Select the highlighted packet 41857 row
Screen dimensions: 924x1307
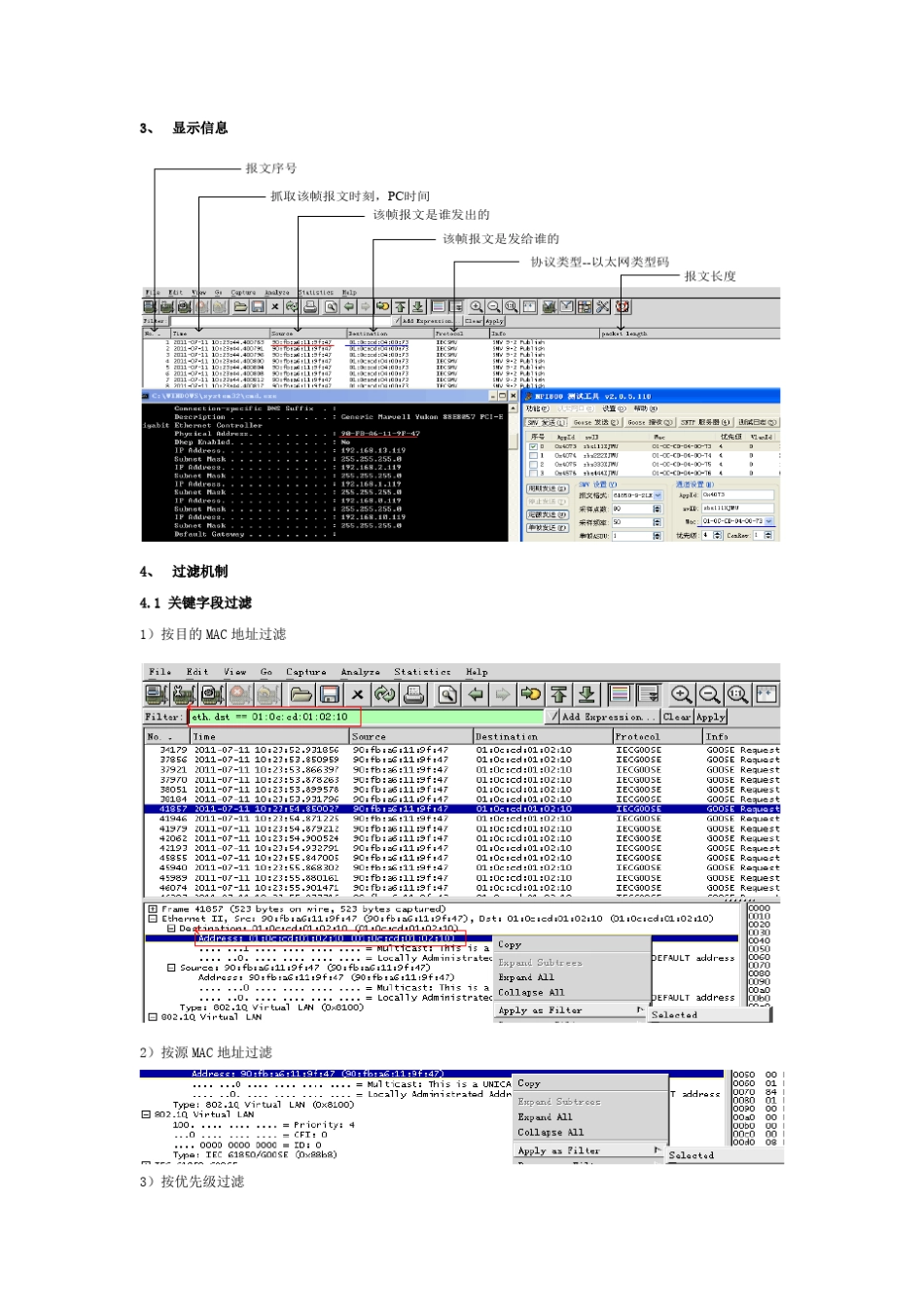tap(461, 809)
